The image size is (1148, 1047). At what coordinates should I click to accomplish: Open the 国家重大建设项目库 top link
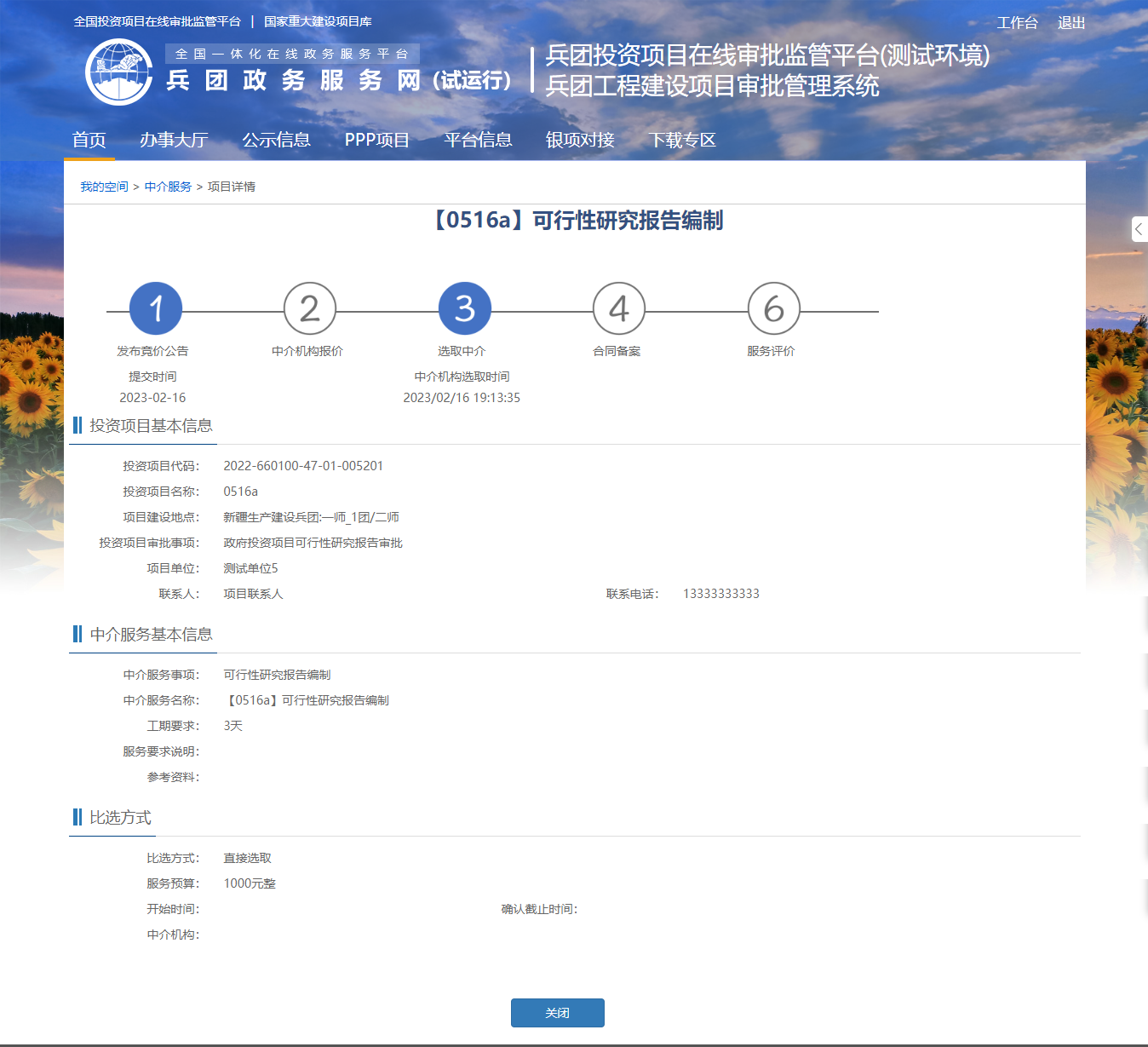[x=318, y=21]
